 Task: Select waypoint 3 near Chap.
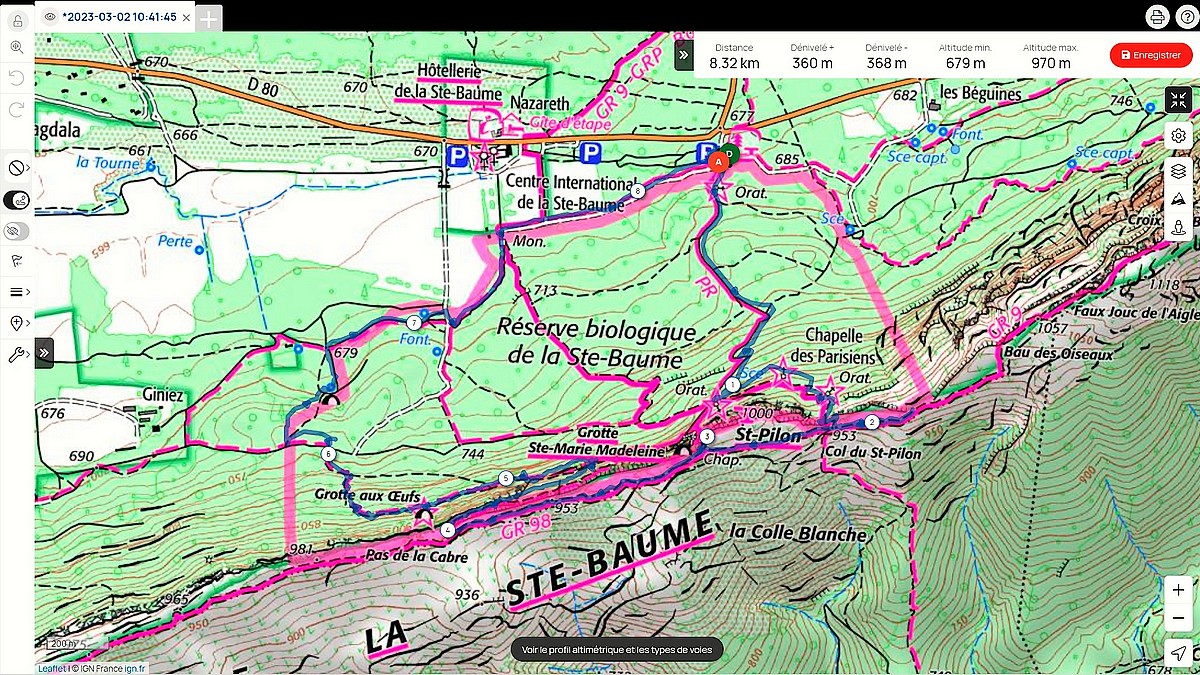(x=708, y=436)
